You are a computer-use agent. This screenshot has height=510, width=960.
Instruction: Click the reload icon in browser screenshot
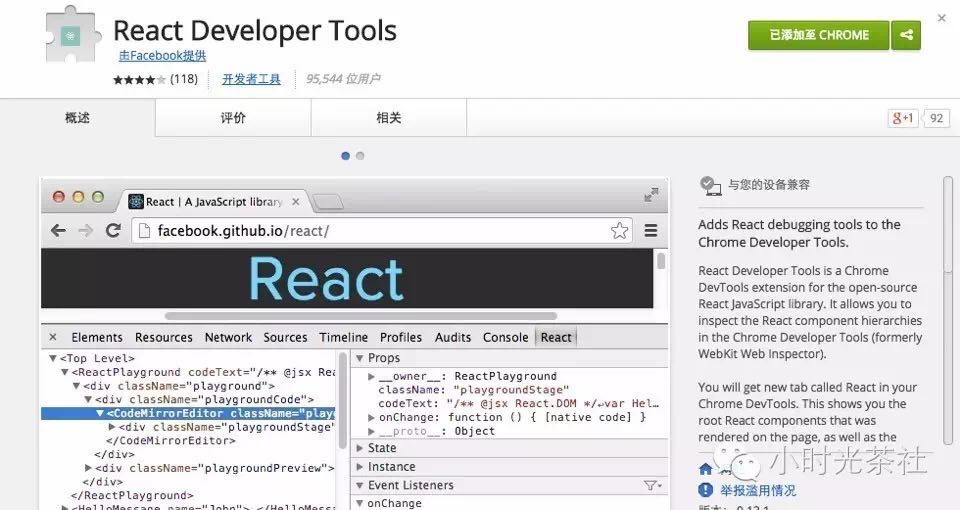(x=113, y=230)
